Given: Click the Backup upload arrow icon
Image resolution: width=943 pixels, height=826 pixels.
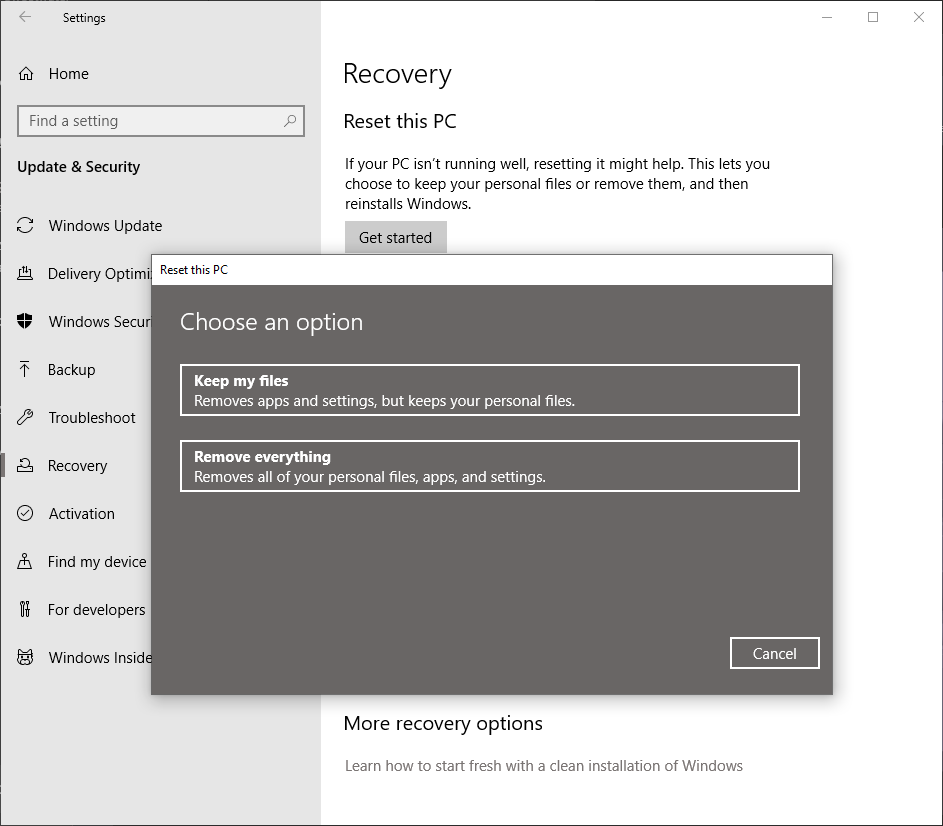Looking at the screenshot, I should 26,370.
